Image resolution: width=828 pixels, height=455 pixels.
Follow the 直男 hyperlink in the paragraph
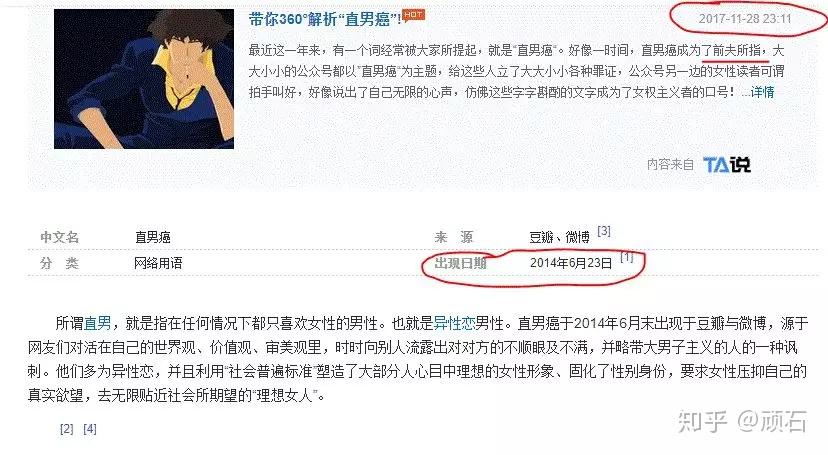point(98,323)
